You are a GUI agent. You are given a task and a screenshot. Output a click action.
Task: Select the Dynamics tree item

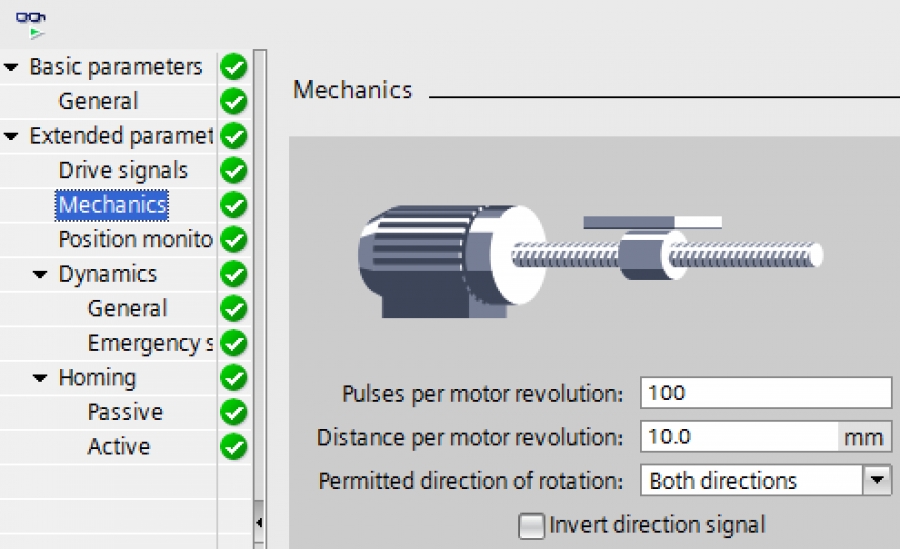click(107, 274)
